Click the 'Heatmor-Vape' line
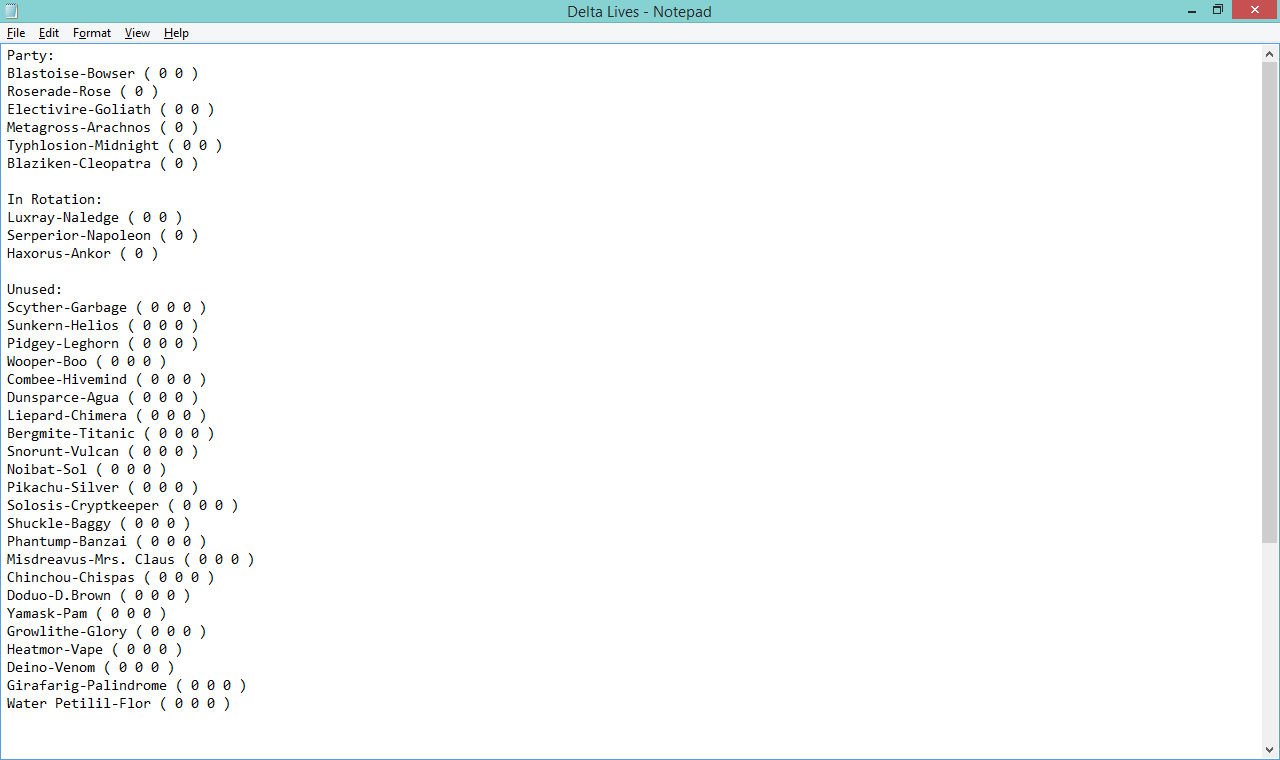This screenshot has height=760, width=1280. click(x=95, y=650)
